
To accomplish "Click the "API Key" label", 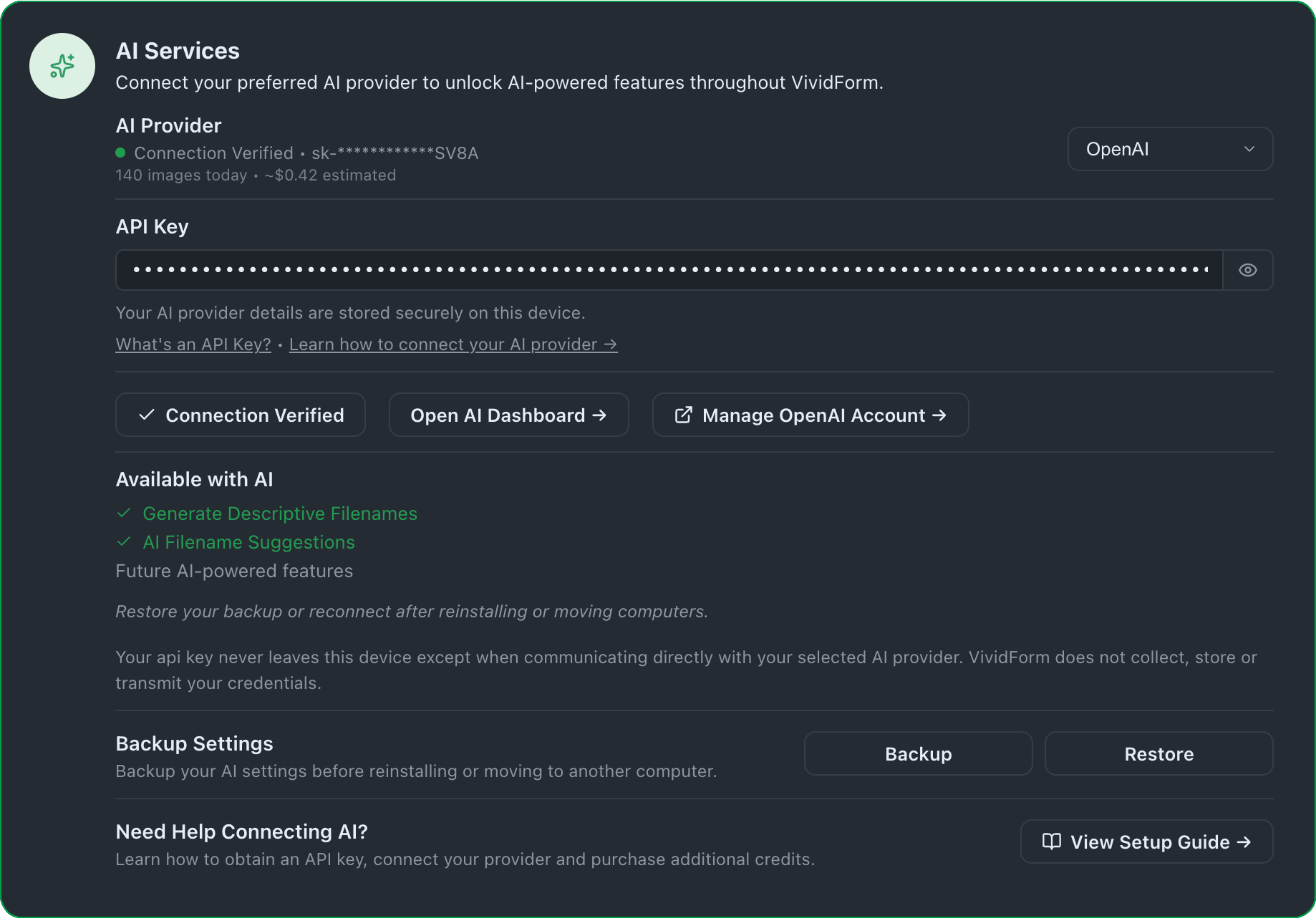I will pos(152,226).
